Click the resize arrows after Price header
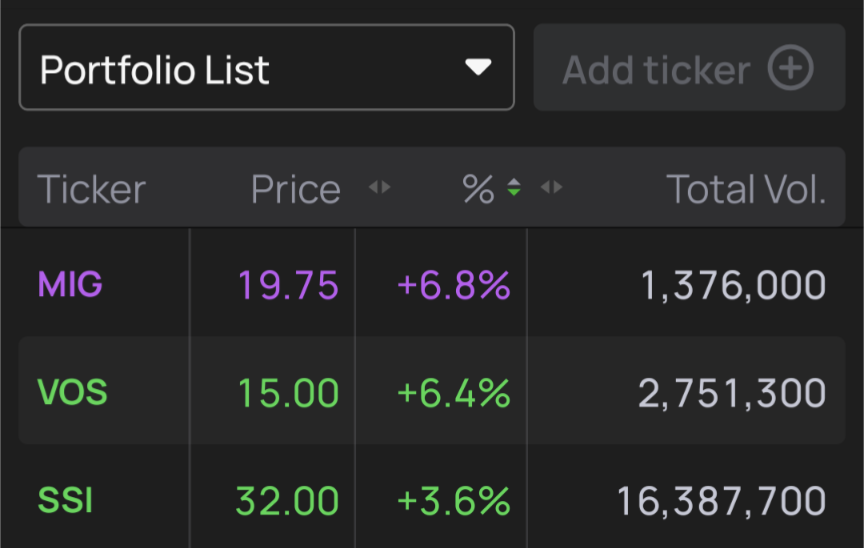 click(379, 188)
